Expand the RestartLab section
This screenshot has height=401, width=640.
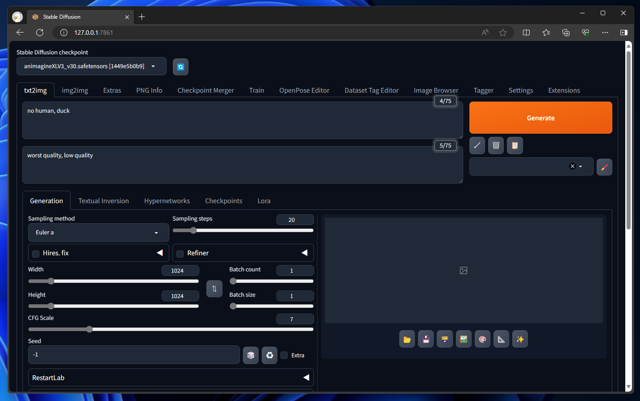pos(171,378)
